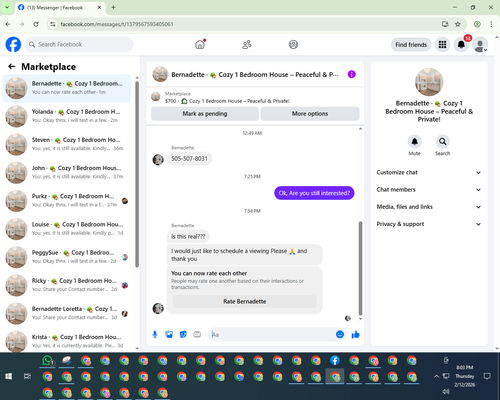Click the volume speaker tray icon
The height and width of the screenshot is (400, 500).
click(x=446, y=391)
